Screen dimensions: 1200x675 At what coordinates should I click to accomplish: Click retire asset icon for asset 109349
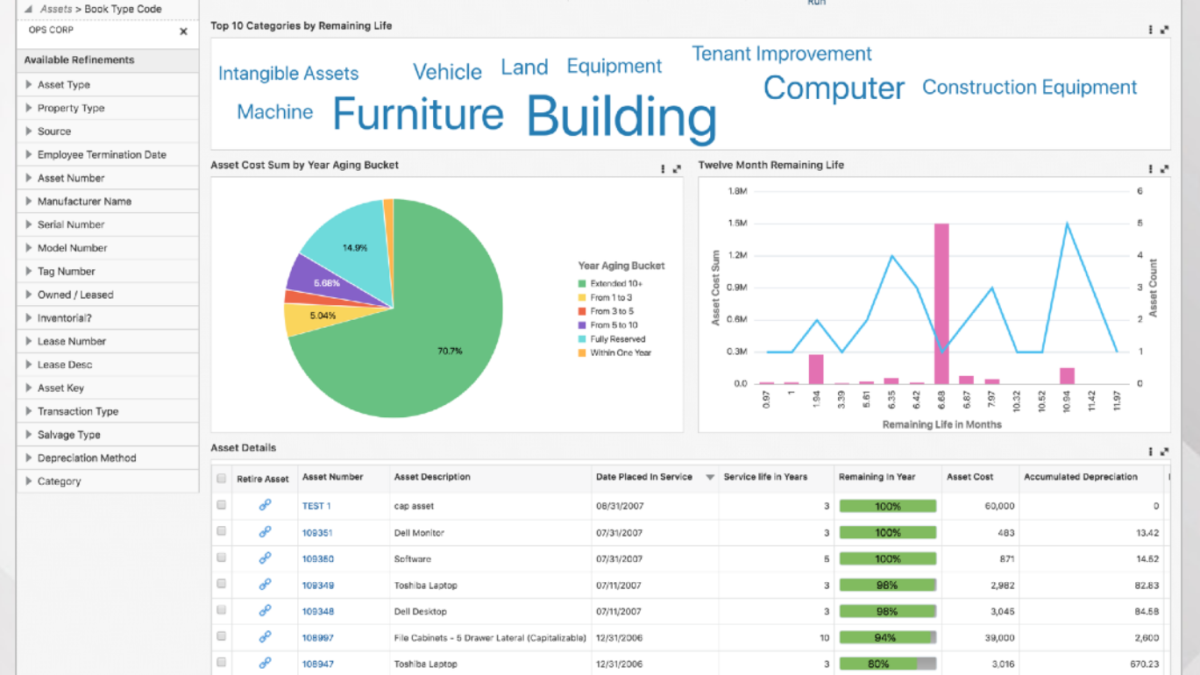(x=265, y=584)
